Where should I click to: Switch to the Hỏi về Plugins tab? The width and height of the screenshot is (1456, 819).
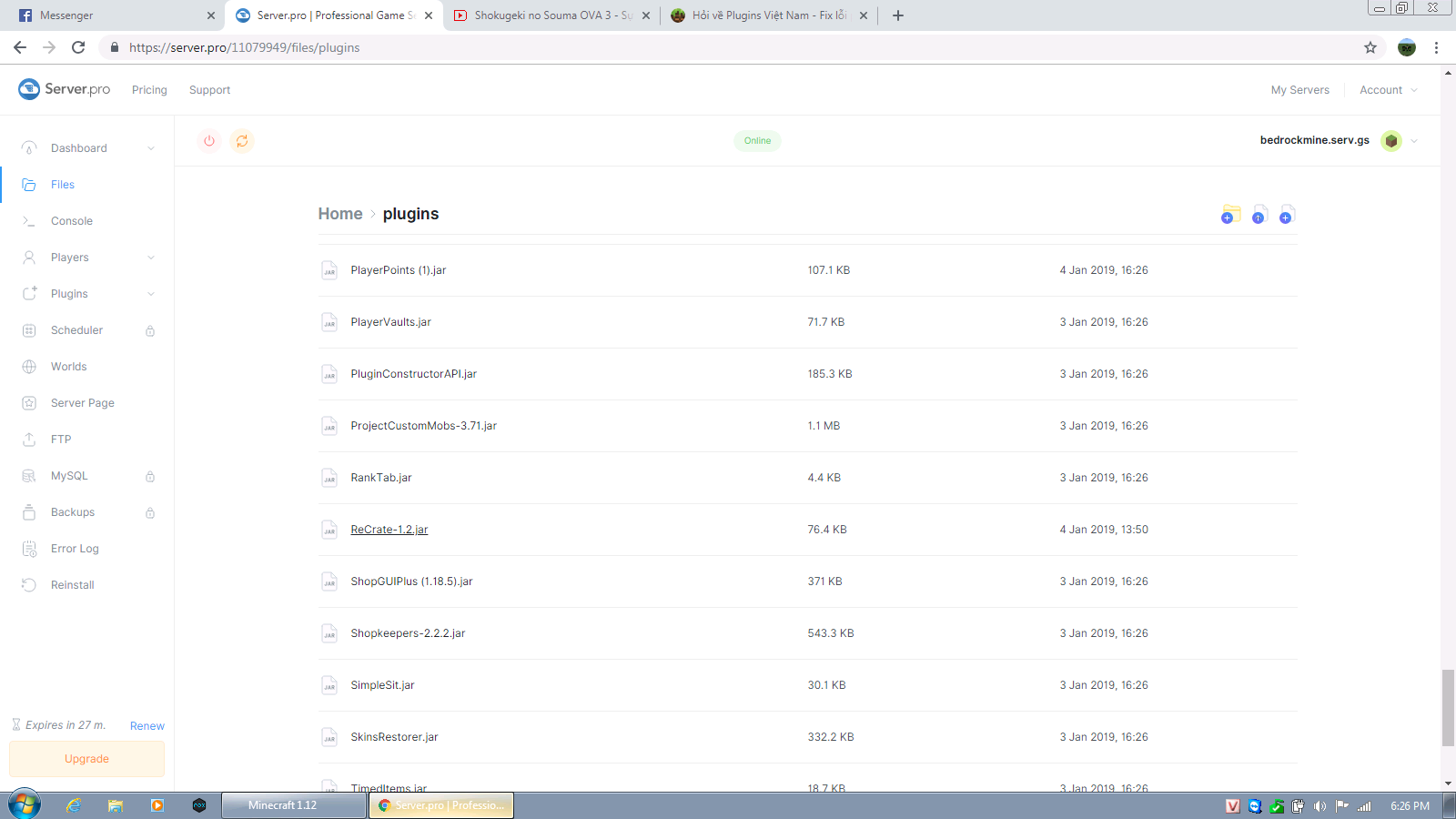[x=769, y=15]
